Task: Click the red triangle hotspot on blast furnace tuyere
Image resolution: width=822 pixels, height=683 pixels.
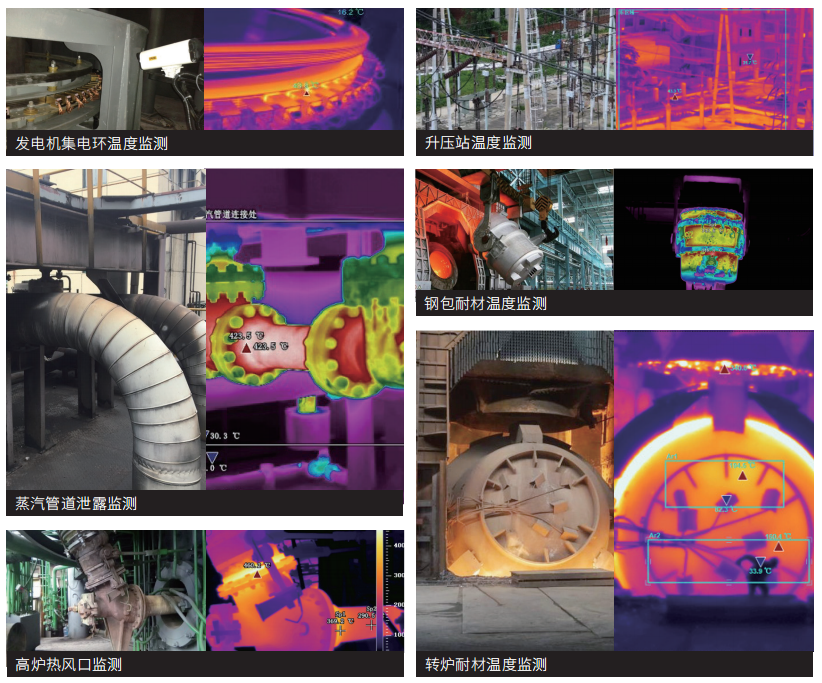Action: tap(257, 573)
